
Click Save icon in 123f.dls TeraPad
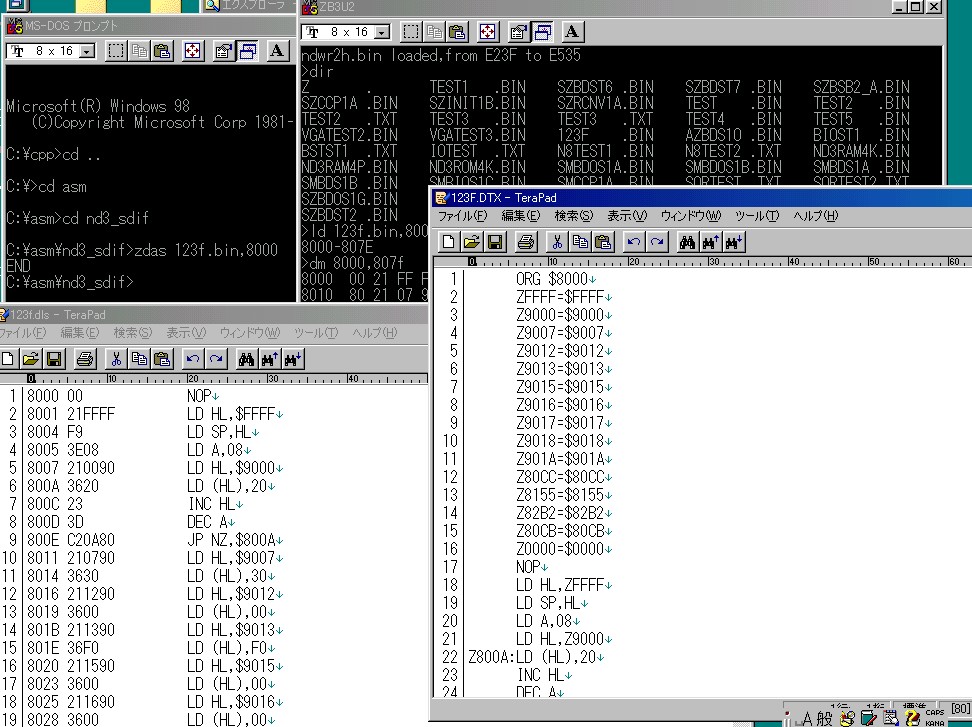pos(54,359)
